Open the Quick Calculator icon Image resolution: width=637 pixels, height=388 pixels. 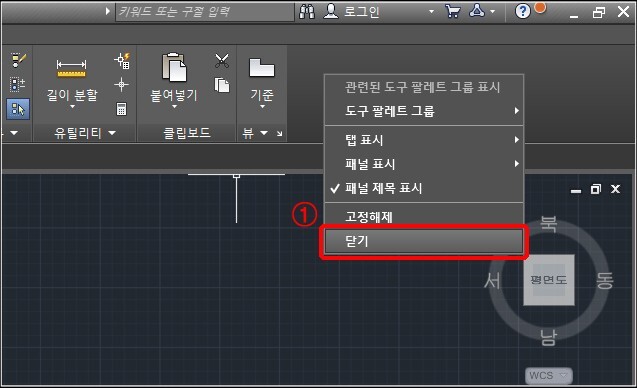tap(121, 109)
